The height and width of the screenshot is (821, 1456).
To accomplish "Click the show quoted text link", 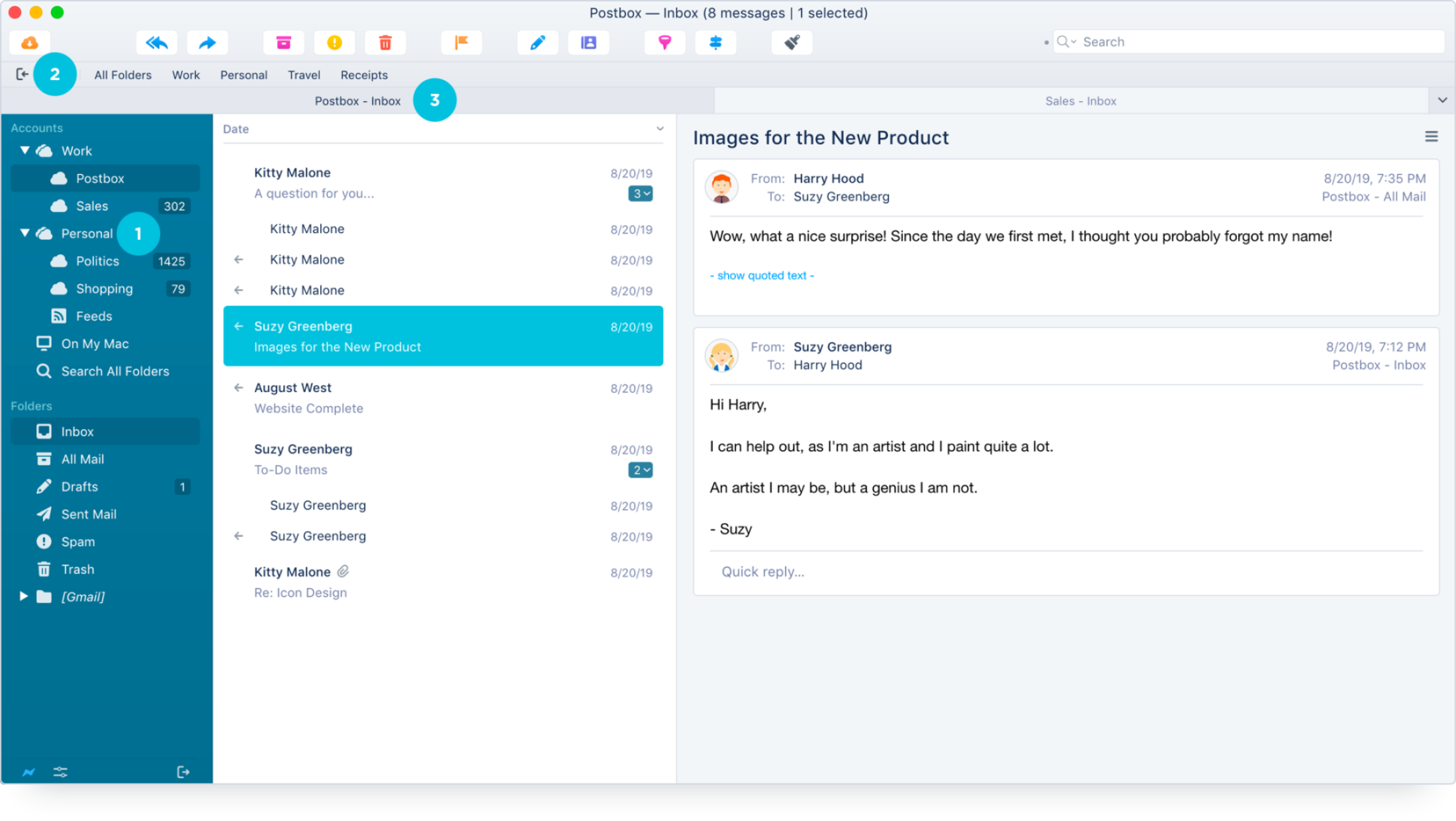I will point(762,275).
